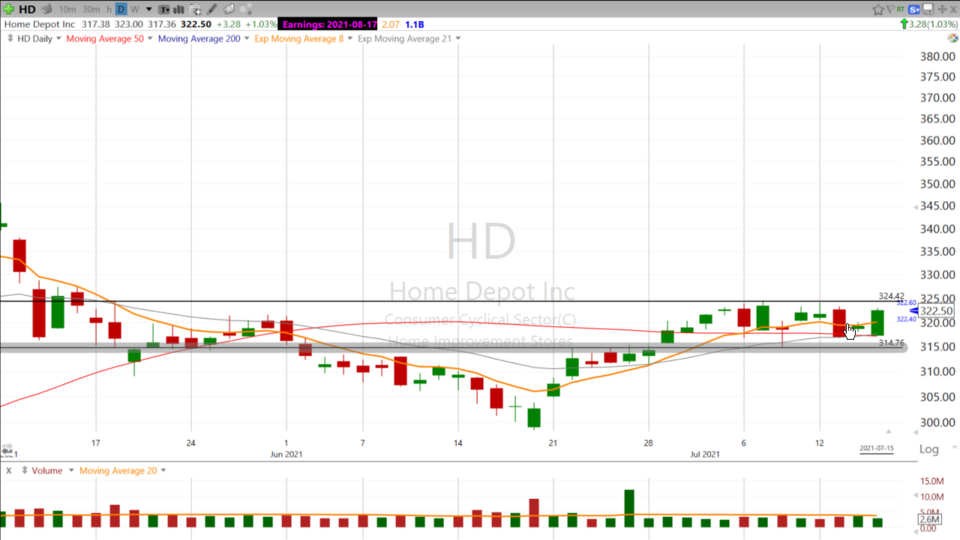This screenshot has height=540, width=960.
Task: Click the add indicator icon
Action: 195,9
